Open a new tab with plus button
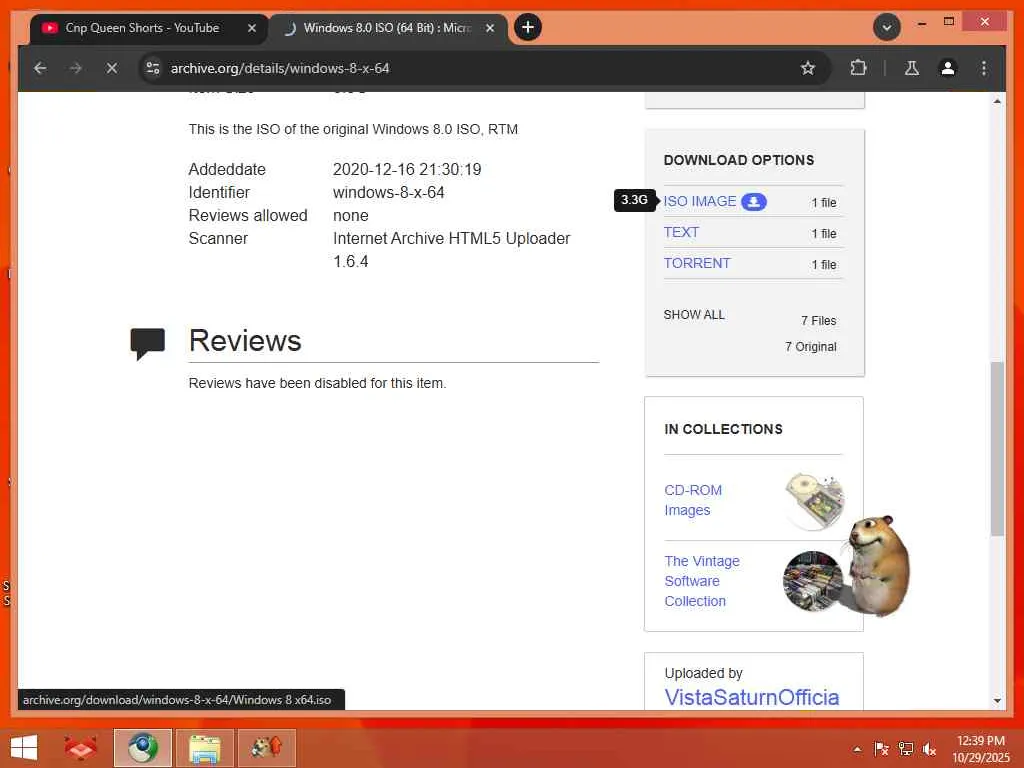Screen dimensions: 1024x768 pyautogui.click(x=528, y=27)
